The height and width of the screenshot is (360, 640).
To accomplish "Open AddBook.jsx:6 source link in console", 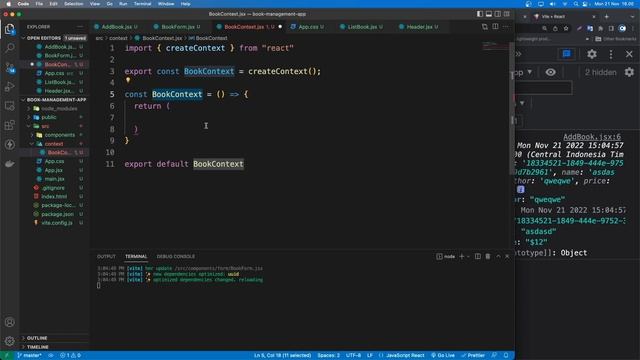I will (x=592, y=137).
